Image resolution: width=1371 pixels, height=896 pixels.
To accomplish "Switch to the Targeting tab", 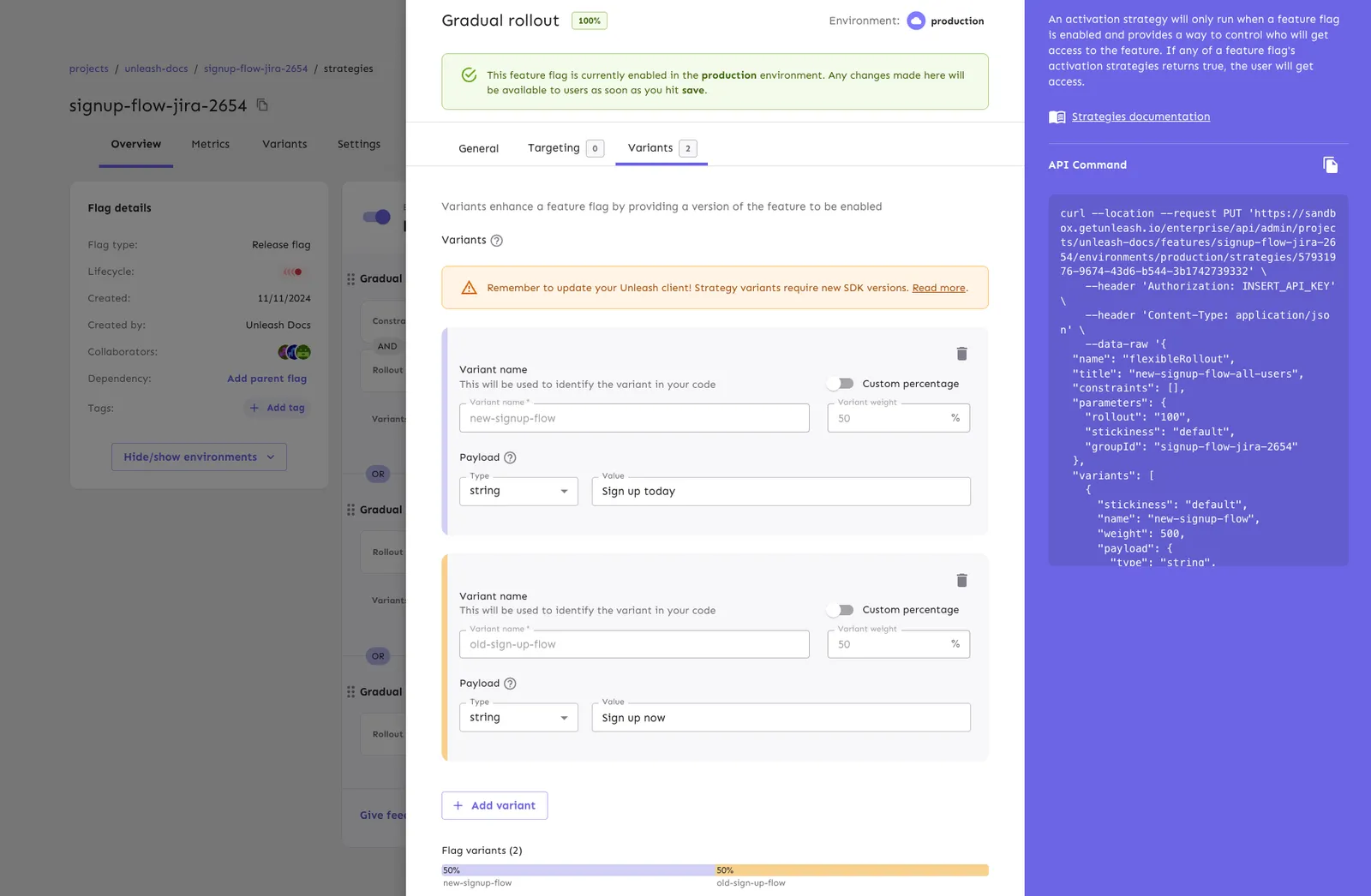I will [566, 148].
